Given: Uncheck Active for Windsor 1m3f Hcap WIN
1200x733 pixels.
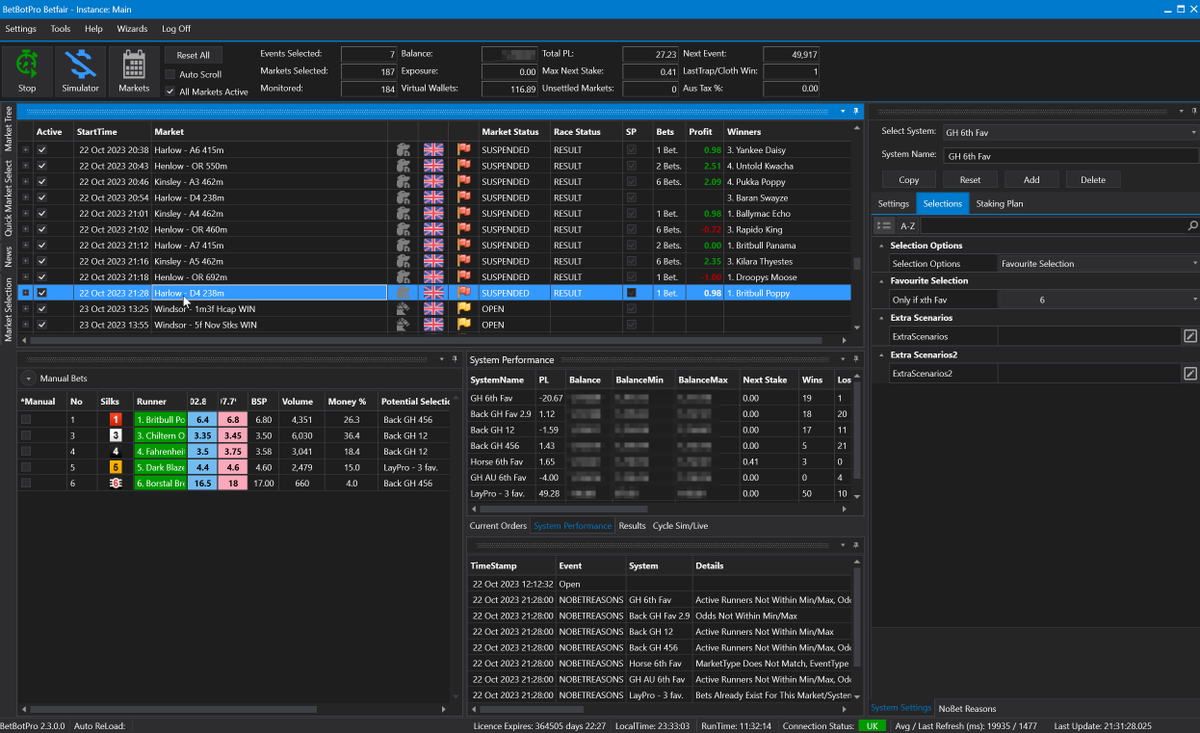Looking at the screenshot, I should [42, 309].
